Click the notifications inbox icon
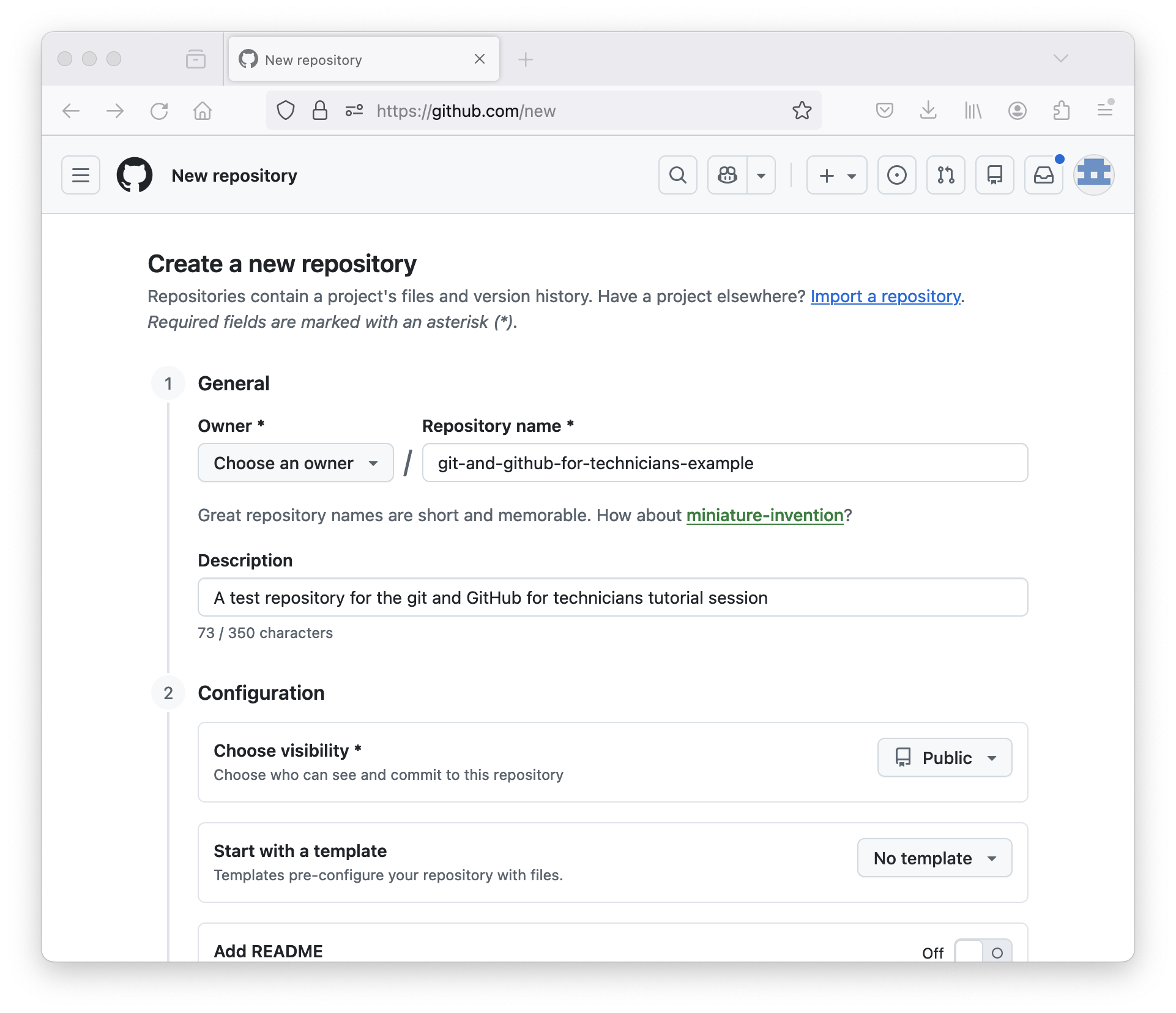 click(x=1044, y=175)
